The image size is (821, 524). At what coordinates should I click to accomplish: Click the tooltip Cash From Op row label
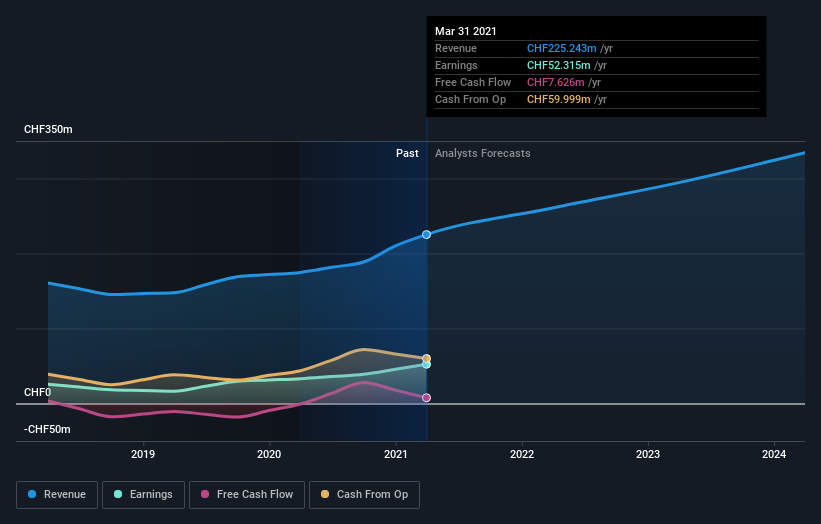tap(470, 99)
